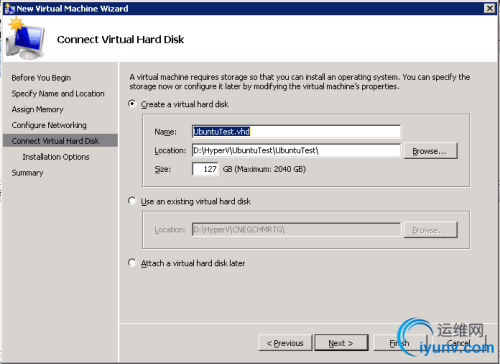This screenshot has height=364, width=500.
Task: Open the Before You Begin step
Action: click(x=41, y=78)
